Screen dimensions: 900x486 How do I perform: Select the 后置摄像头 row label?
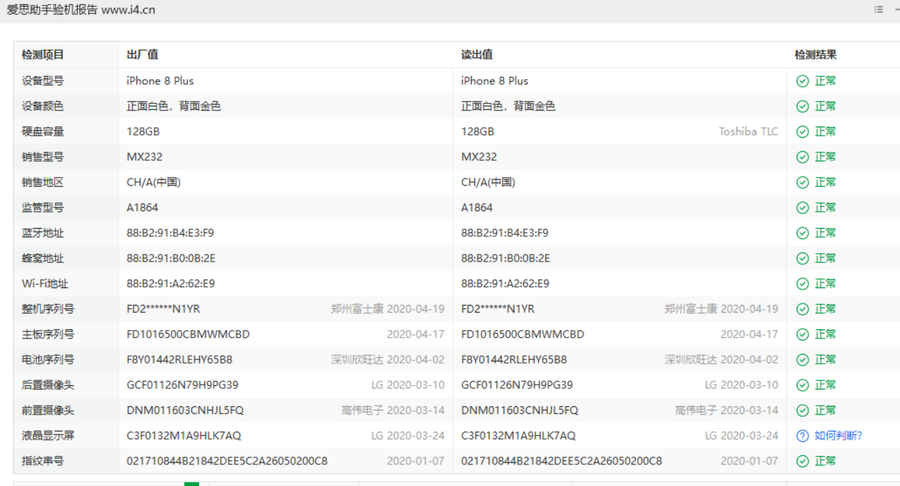coord(48,384)
